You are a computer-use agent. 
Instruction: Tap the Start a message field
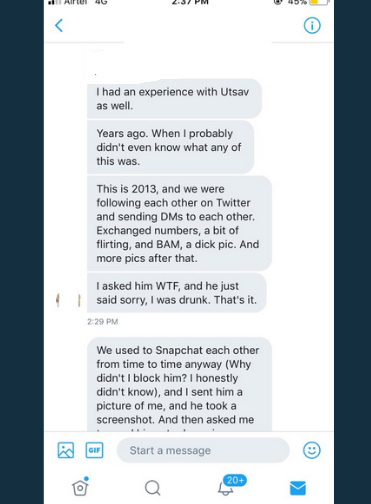click(203, 450)
